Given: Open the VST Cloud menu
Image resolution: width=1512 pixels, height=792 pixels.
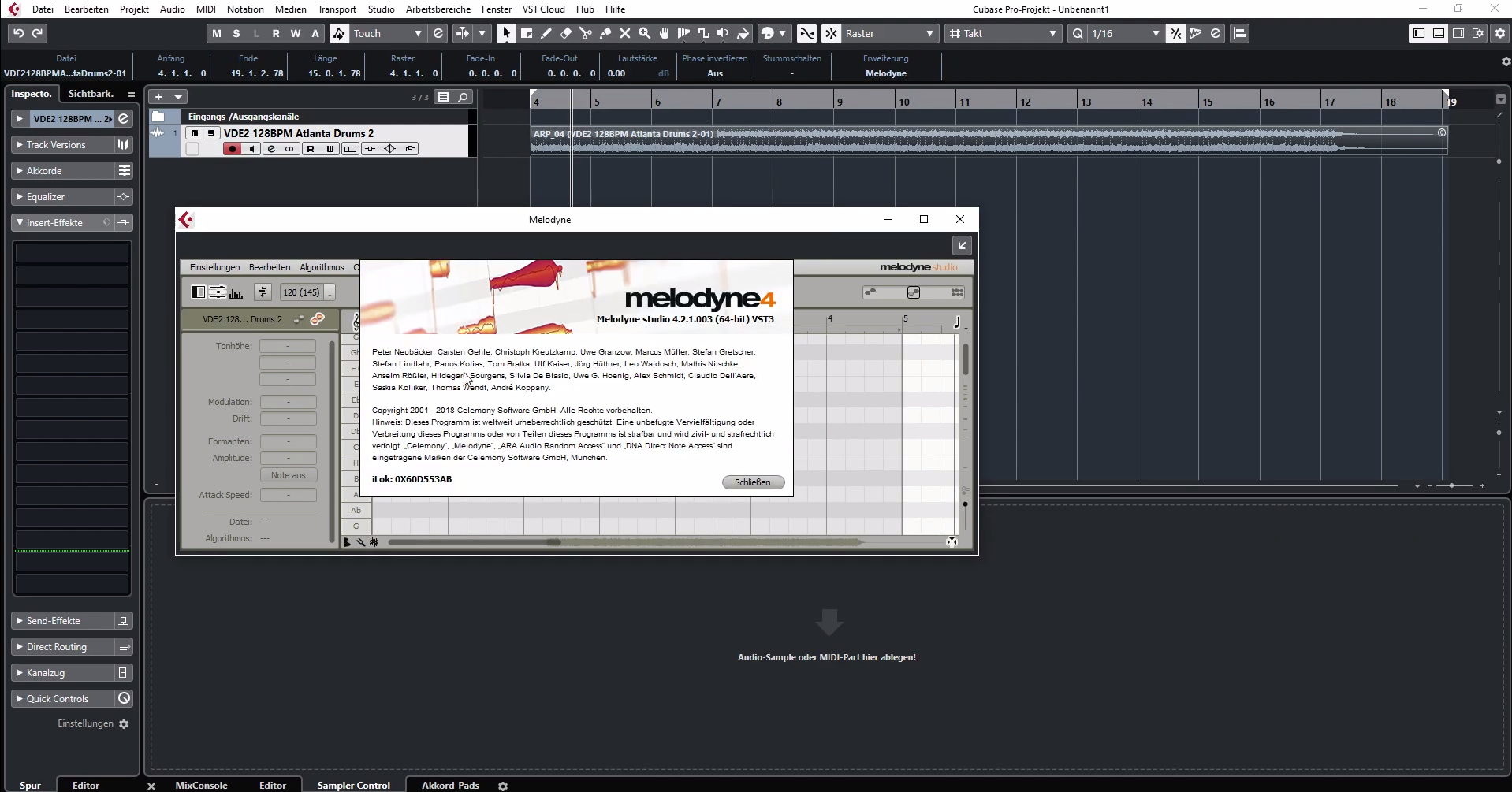Looking at the screenshot, I should click(543, 9).
